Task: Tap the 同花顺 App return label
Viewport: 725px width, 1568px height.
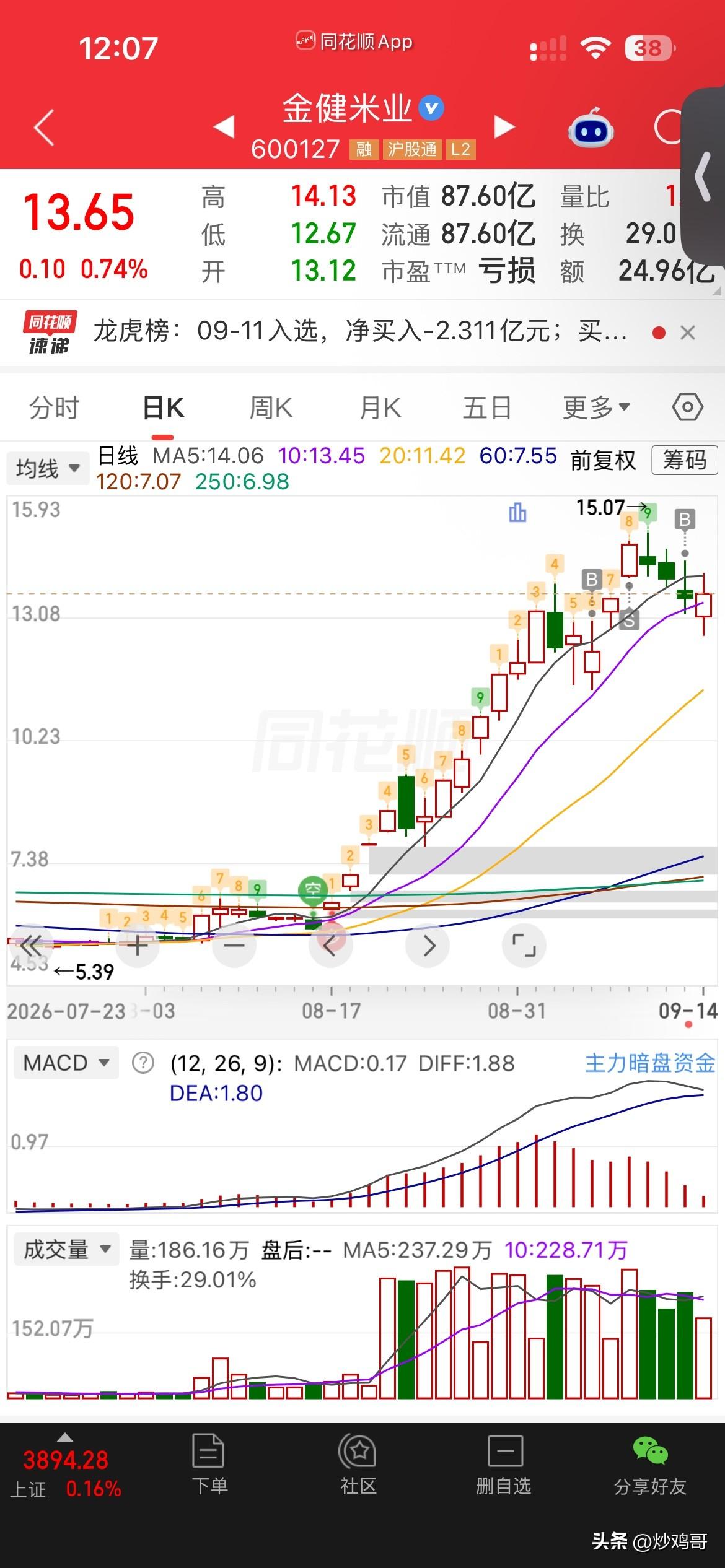Action: coord(354,41)
